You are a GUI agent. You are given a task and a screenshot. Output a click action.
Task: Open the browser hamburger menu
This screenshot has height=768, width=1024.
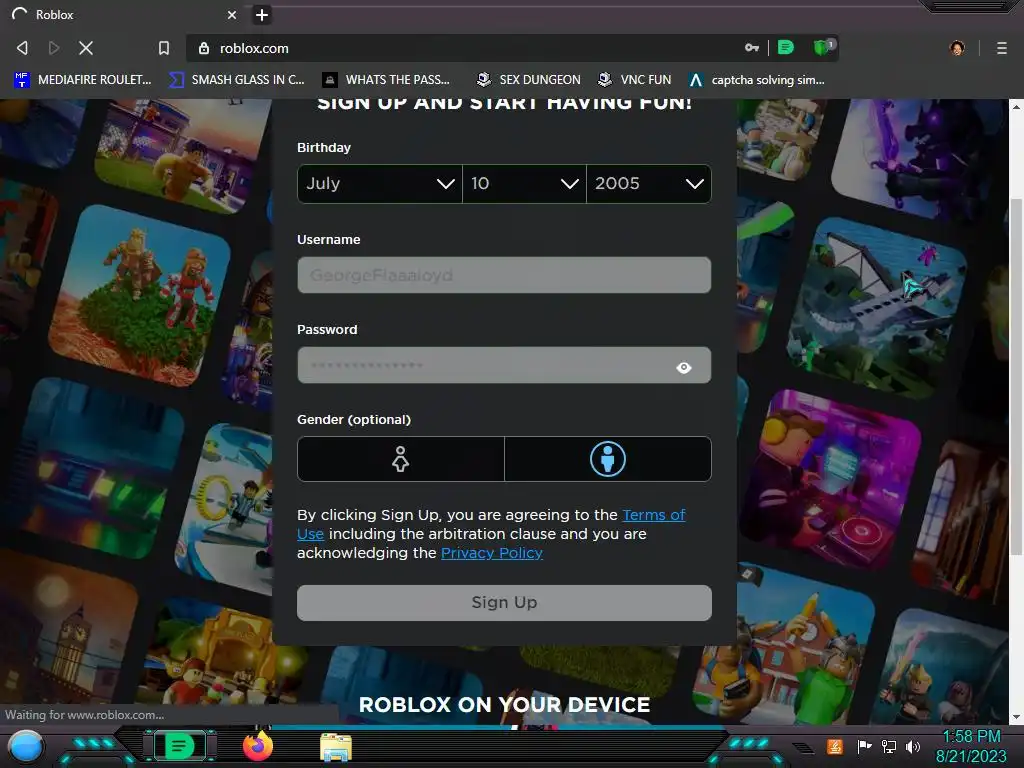[x=1001, y=48]
